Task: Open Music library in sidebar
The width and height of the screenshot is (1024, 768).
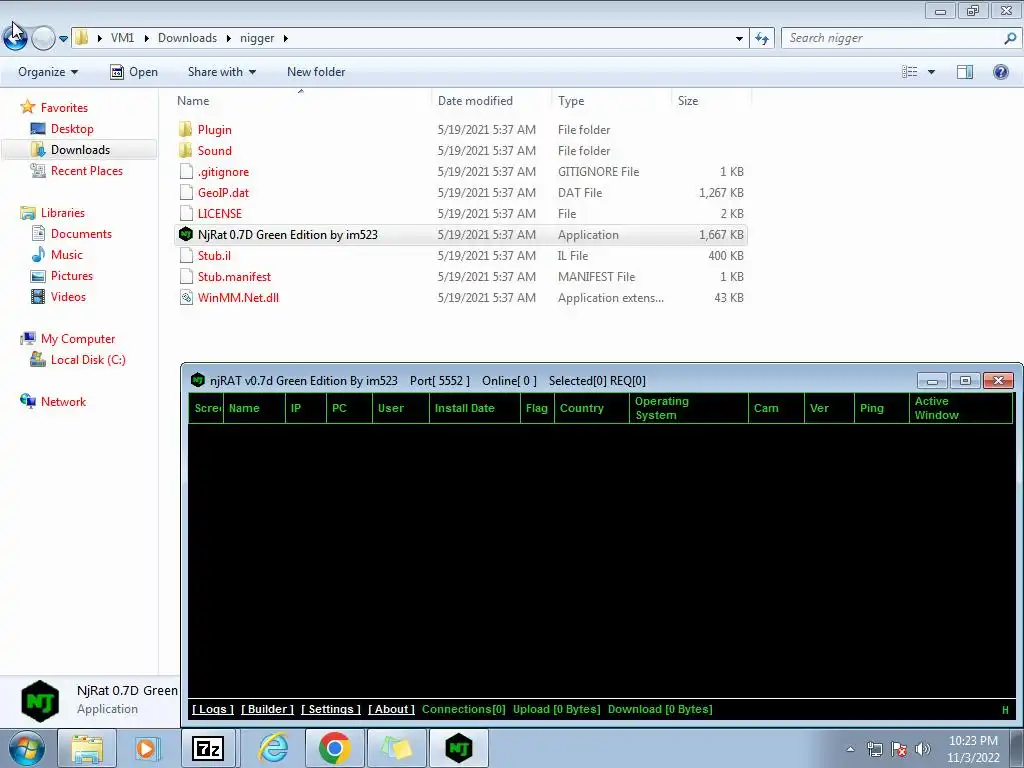Action: pos(67,255)
